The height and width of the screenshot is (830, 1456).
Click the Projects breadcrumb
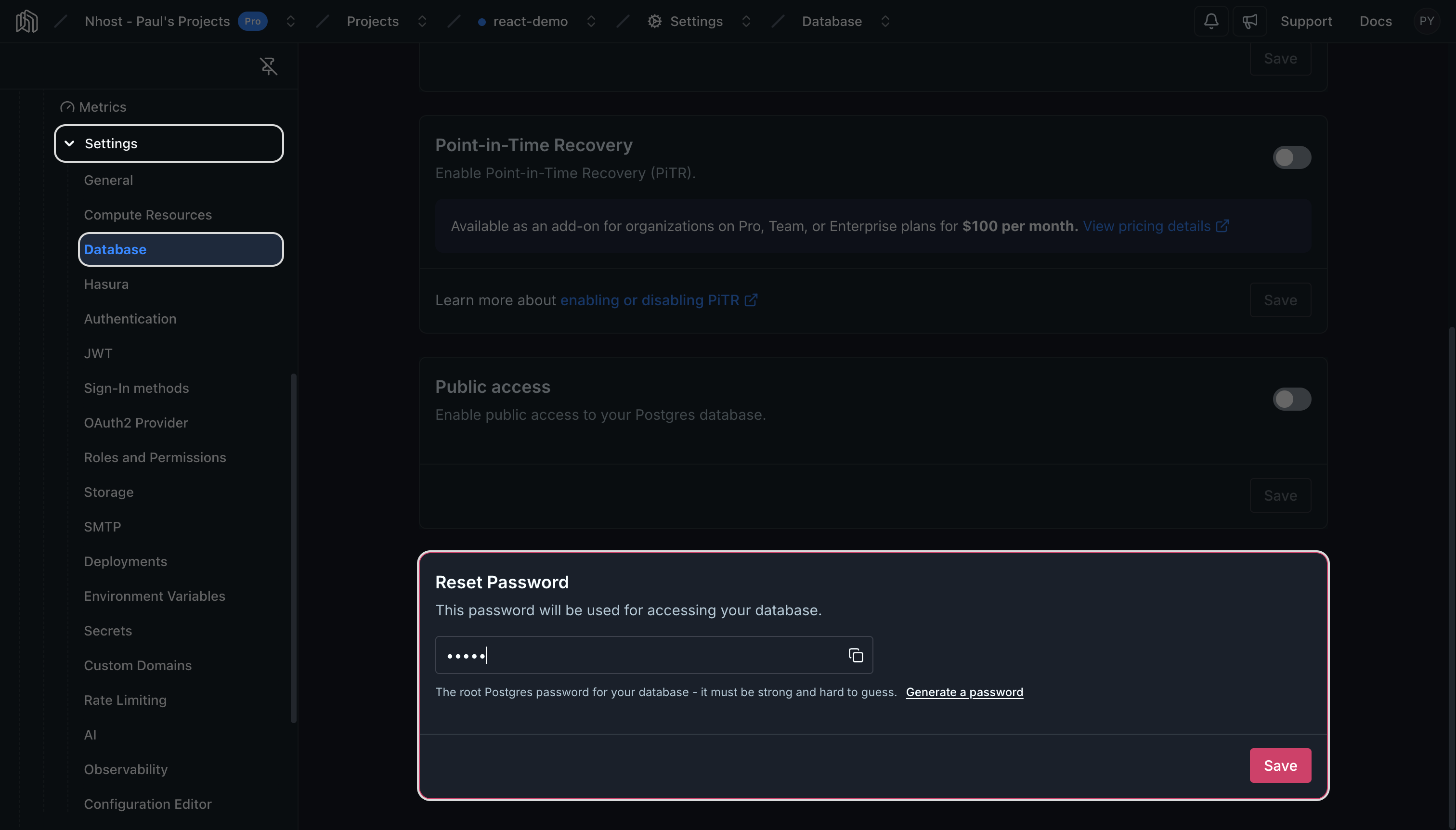pyautogui.click(x=372, y=22)
